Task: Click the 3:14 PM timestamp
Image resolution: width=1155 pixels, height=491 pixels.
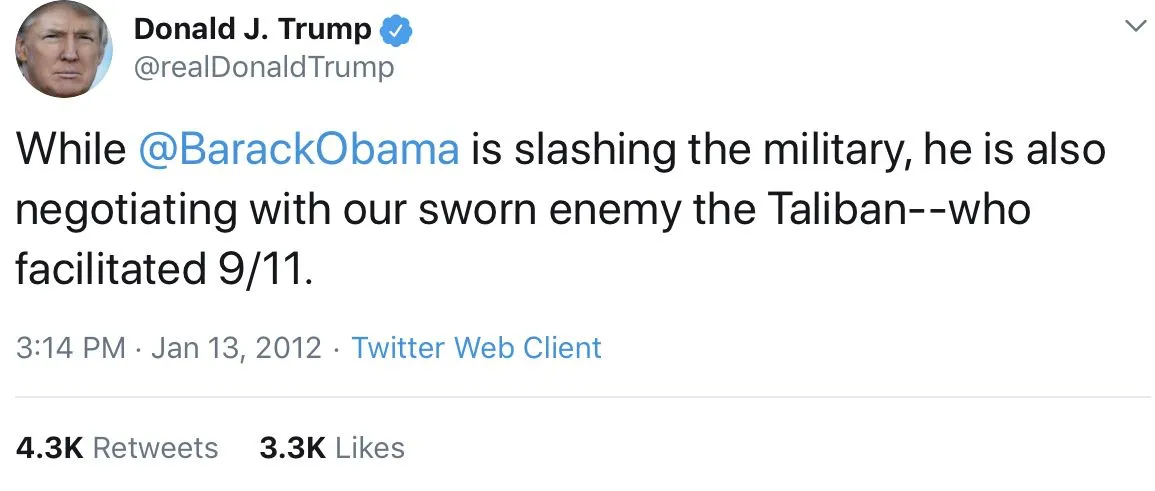Action: point(71,348)
